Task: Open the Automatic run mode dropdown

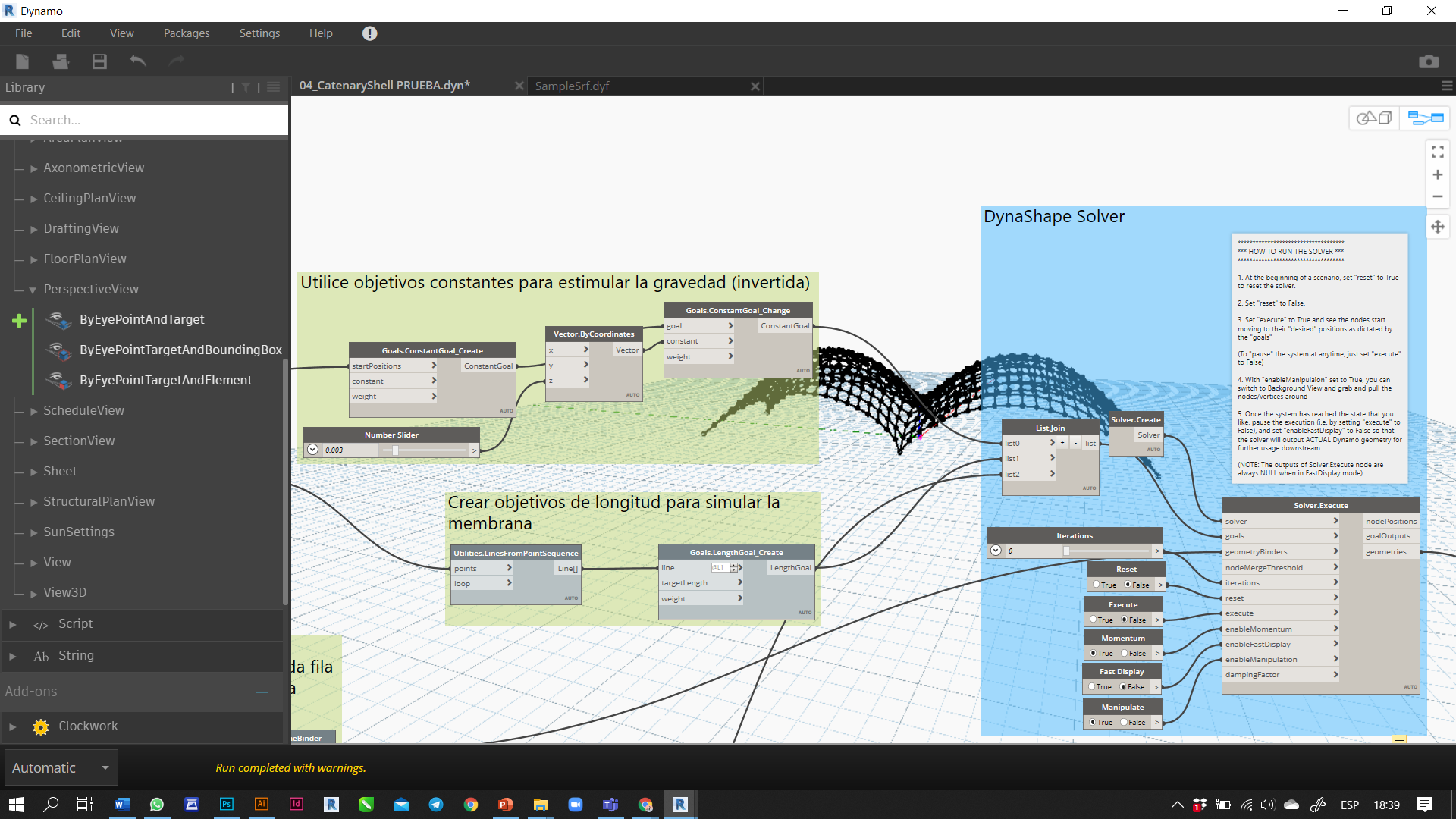Action: click(105, 767)
